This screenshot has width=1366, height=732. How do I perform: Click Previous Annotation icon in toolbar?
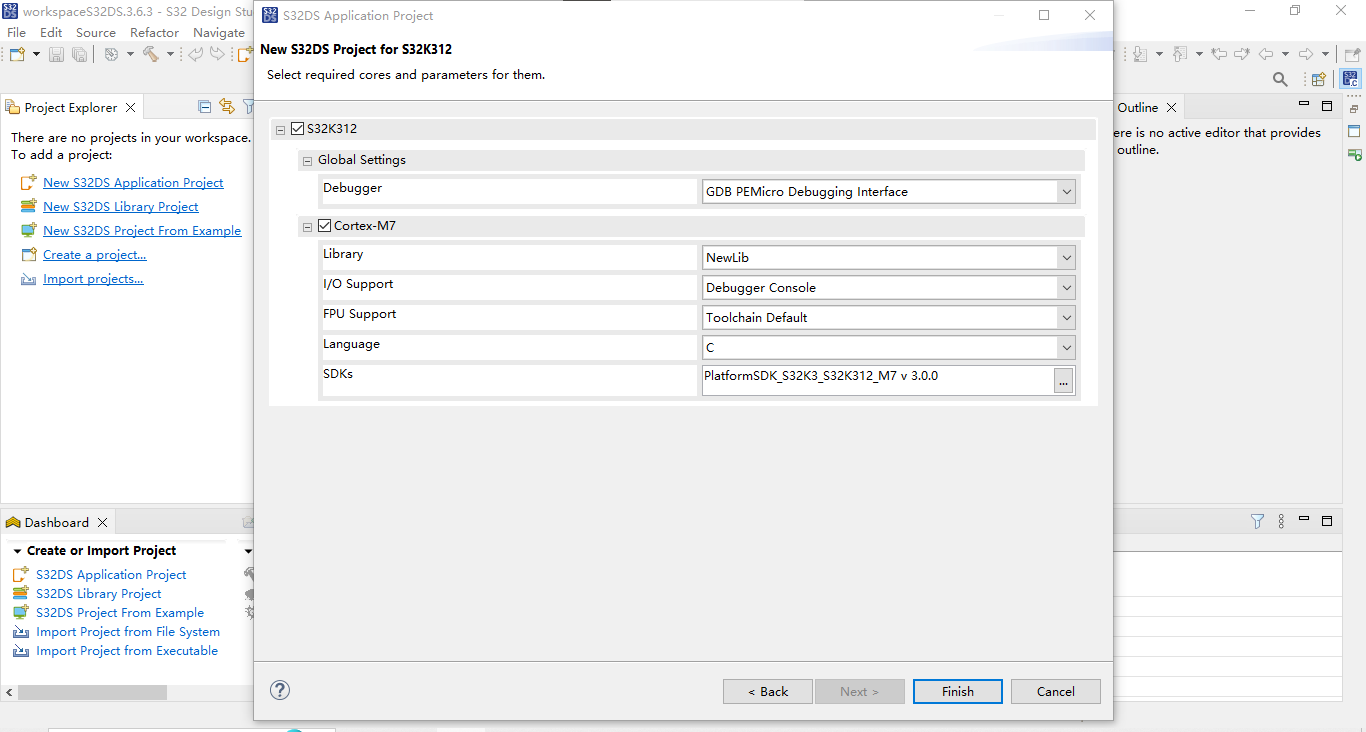pos(1179,54)
